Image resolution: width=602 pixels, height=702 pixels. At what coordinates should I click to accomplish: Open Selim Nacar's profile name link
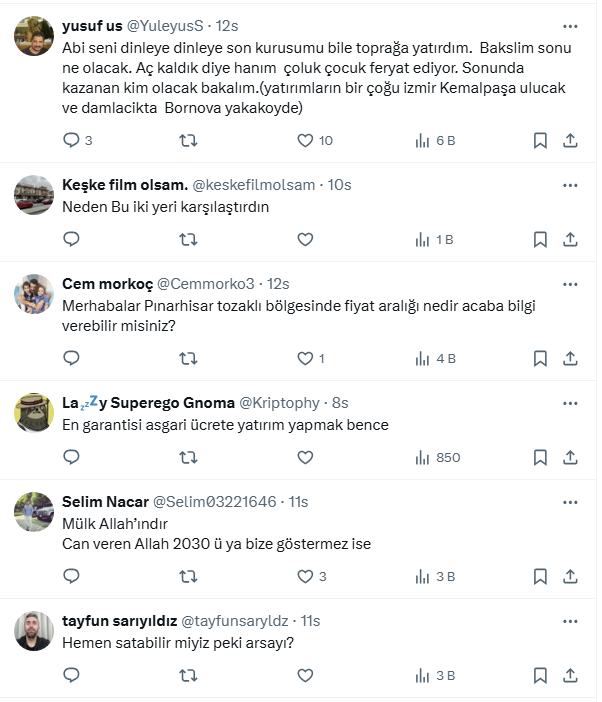(x=104, y=501)
